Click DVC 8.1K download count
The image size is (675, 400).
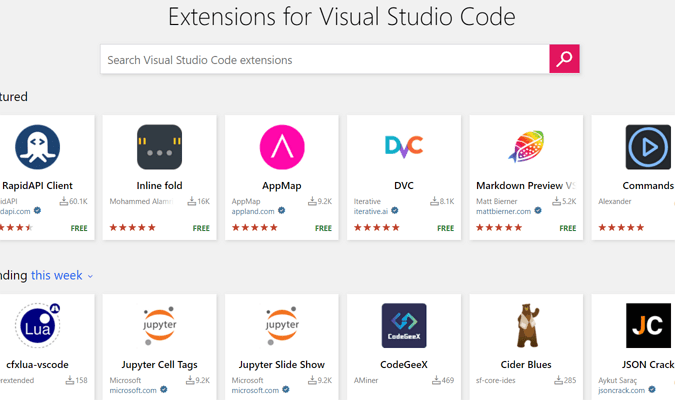442,201
